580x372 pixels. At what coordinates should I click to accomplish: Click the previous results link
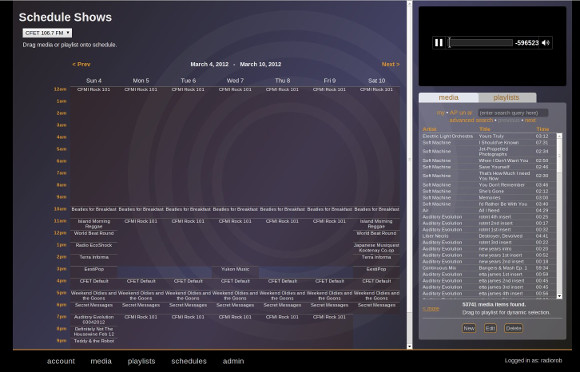tap(509, 120)
